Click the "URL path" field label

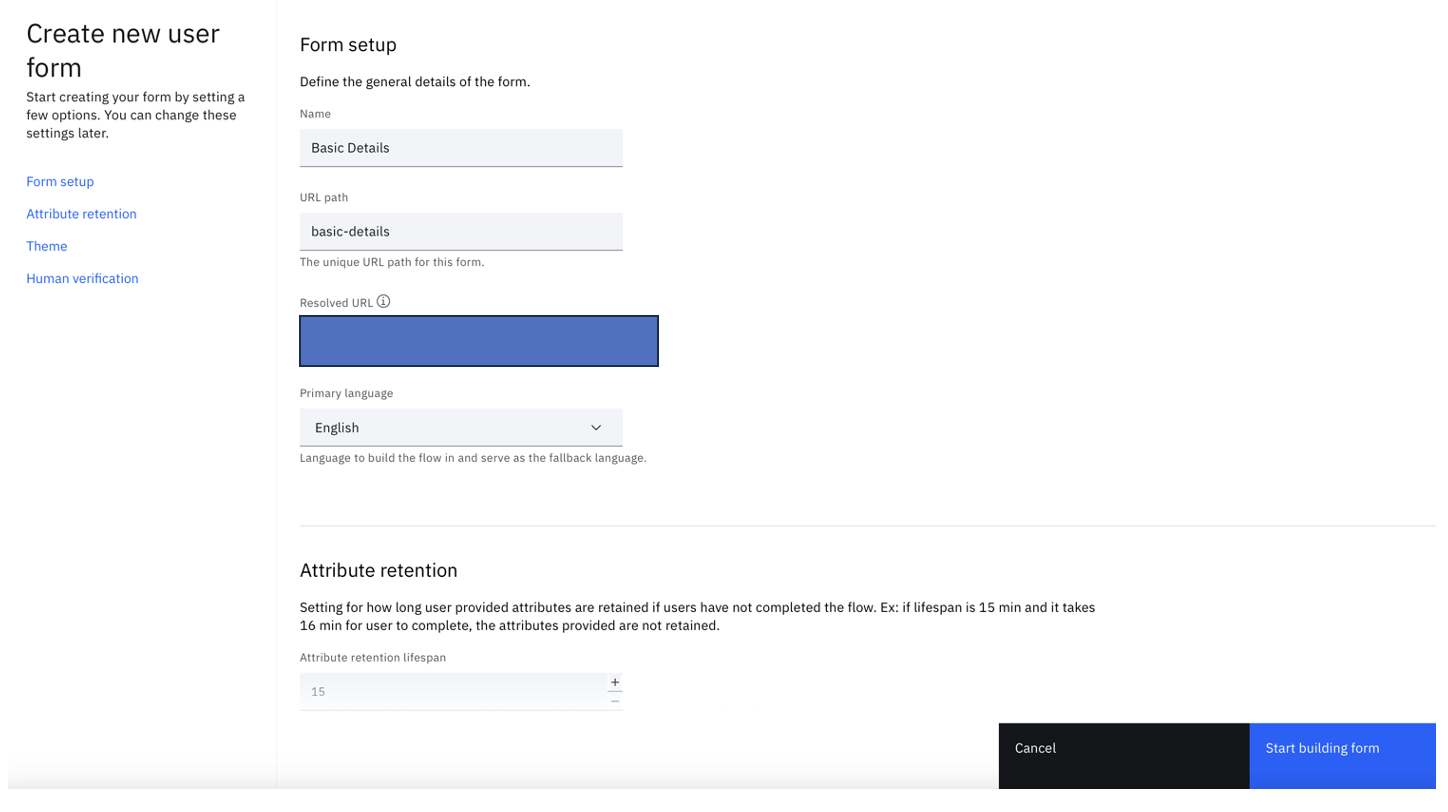(x=324, y=198)
